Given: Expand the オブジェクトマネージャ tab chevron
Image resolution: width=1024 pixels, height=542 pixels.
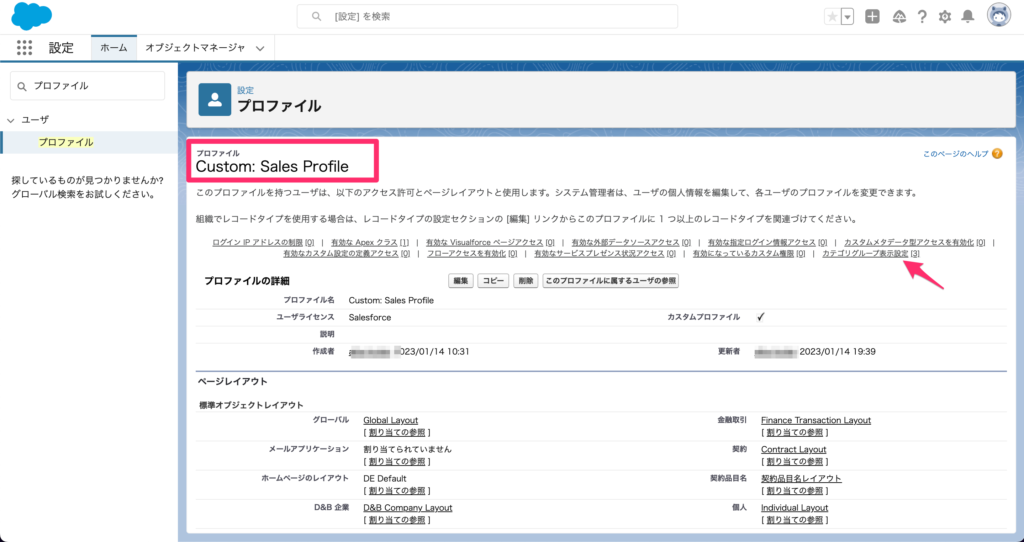Looking at the screenshot, I should (x=260, y=48).
